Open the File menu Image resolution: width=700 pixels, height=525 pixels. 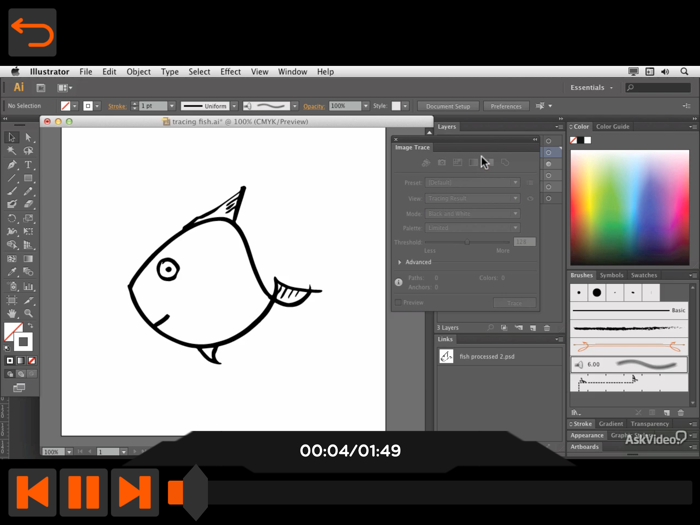tap(86, 71)
